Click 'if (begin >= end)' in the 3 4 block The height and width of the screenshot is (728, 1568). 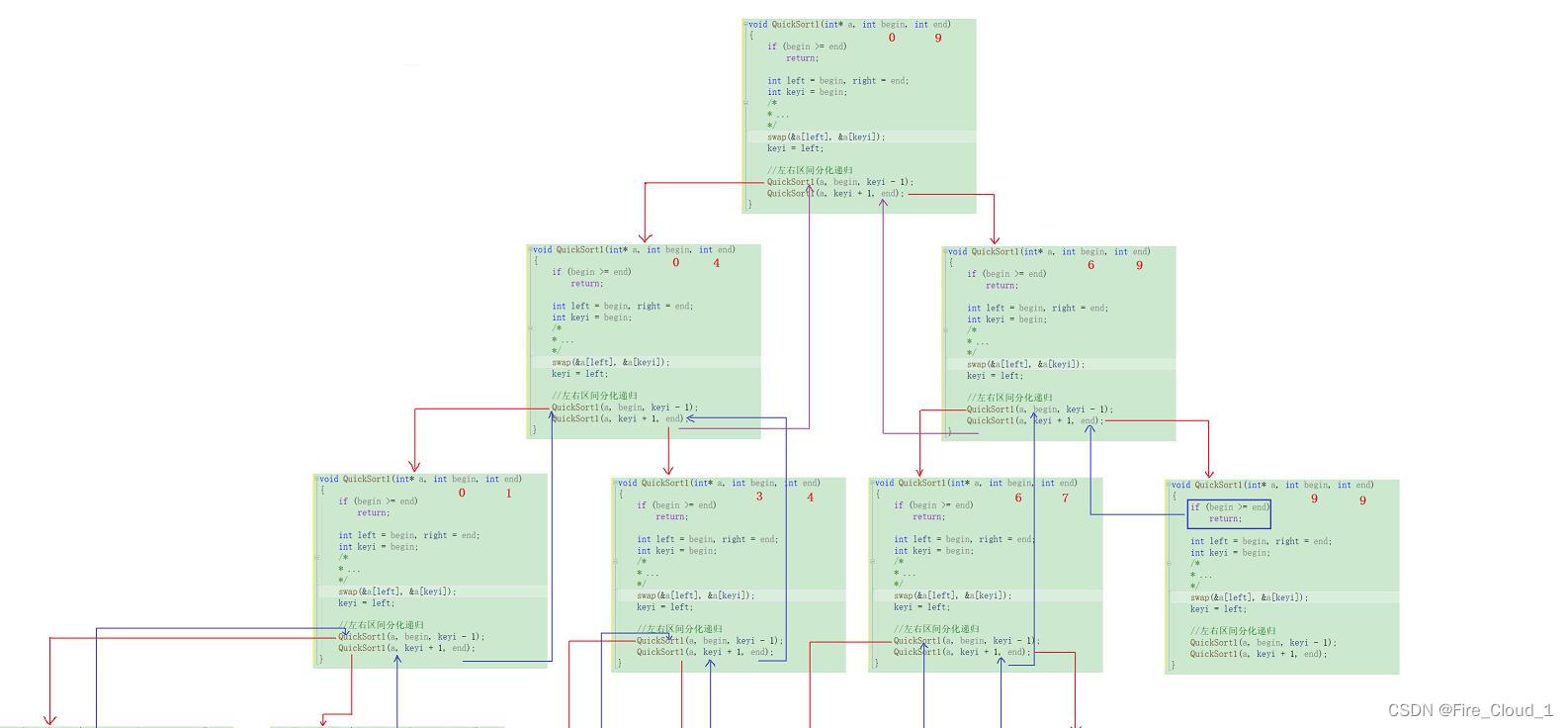tap(676, 505)
